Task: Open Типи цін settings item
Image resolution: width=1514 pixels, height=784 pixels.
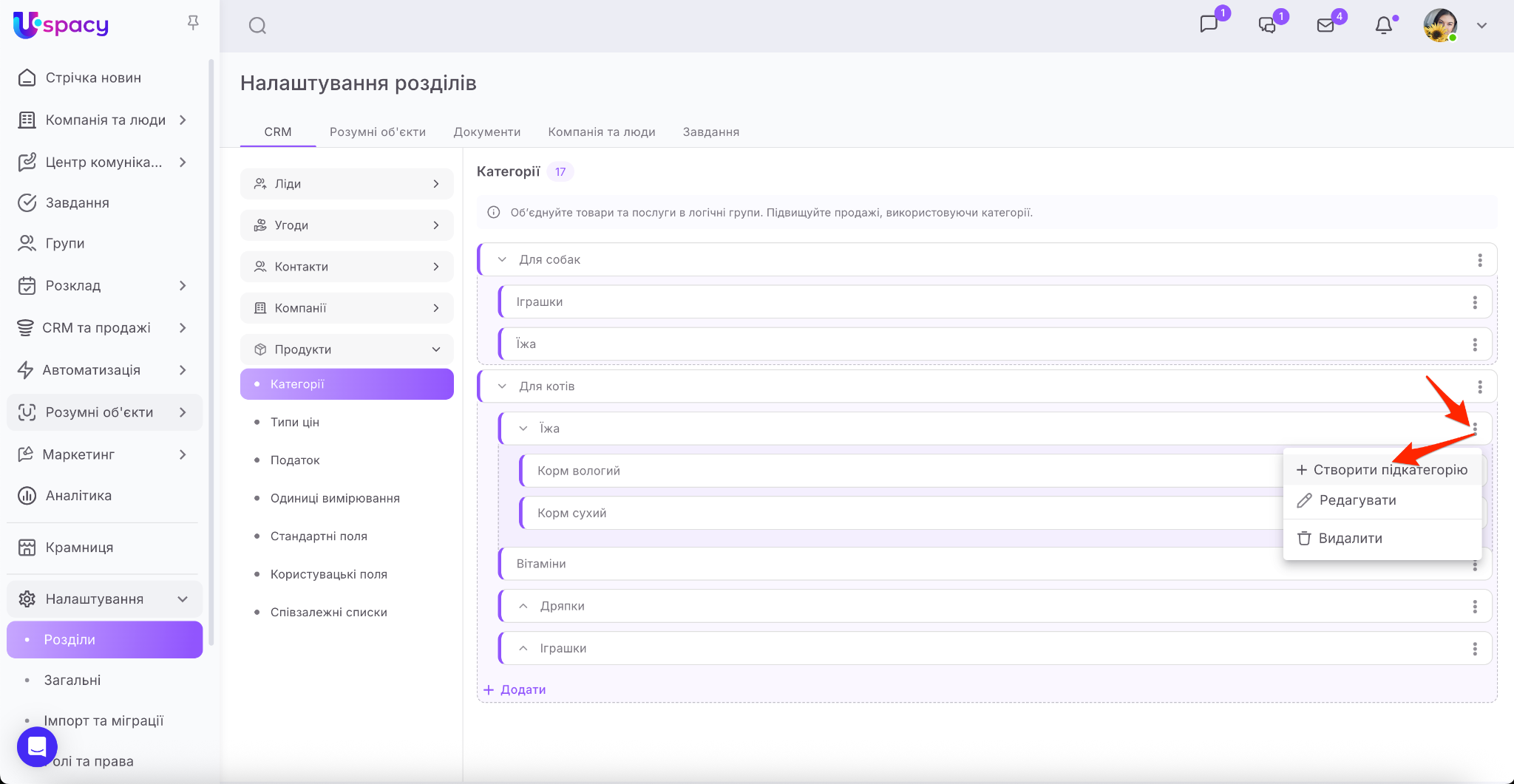Action: coord(294,422)
